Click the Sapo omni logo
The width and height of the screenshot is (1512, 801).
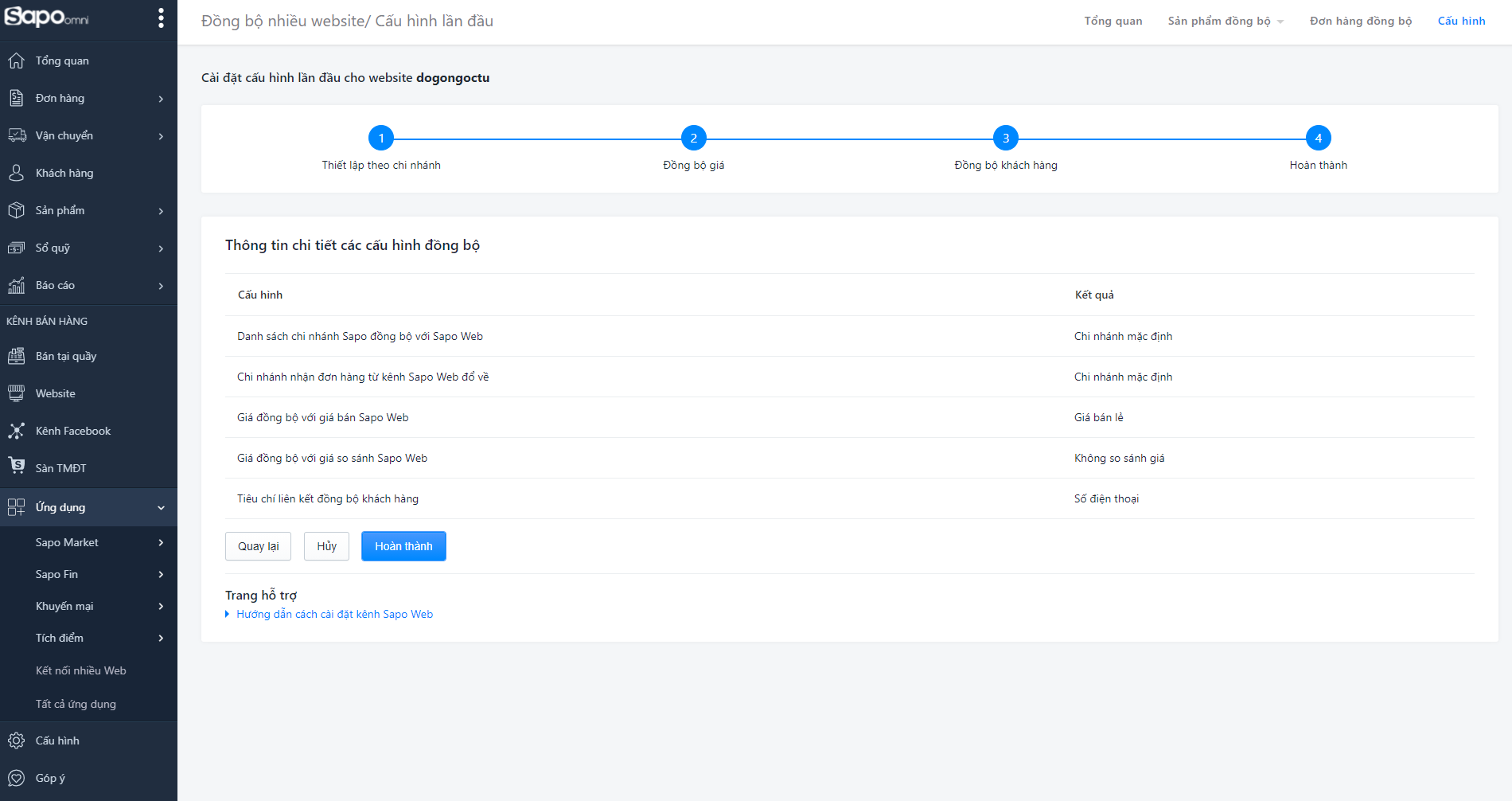(46, 17)
